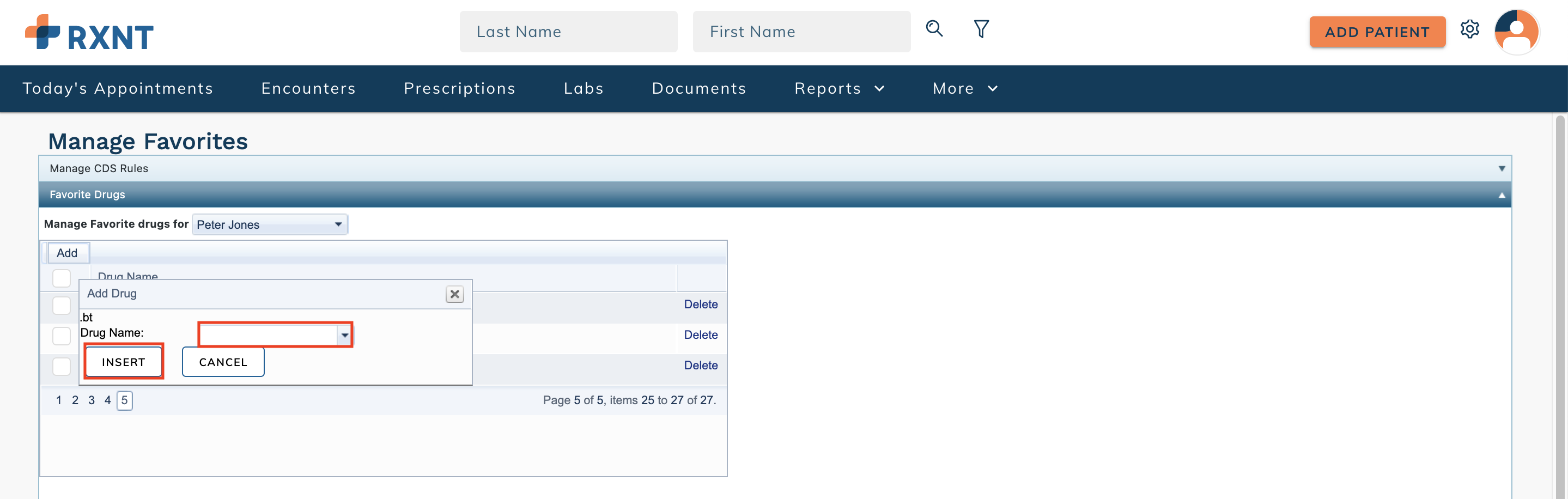Go to page 2 of favorites
Screen dimensions: 1568x499
tap(75, 400)
